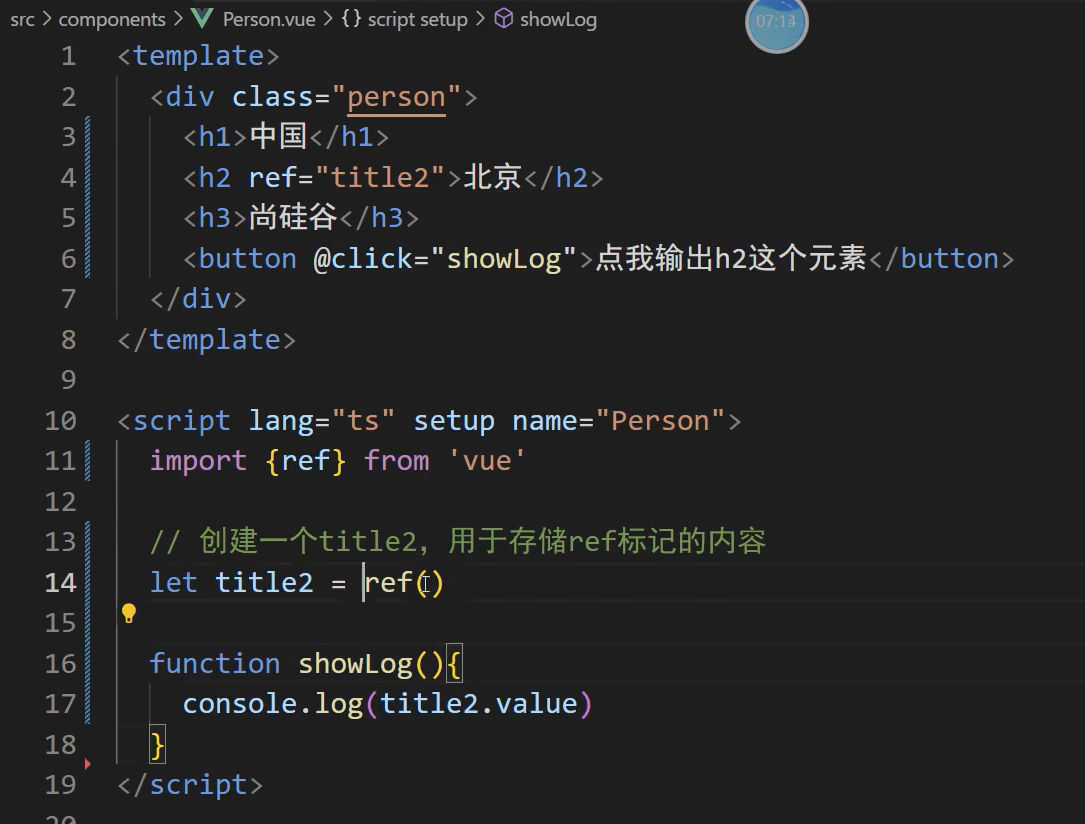Click line number 1
The height and width of the screenshot is (824, 1085).
pyautogui.click(x=69, y=56)
